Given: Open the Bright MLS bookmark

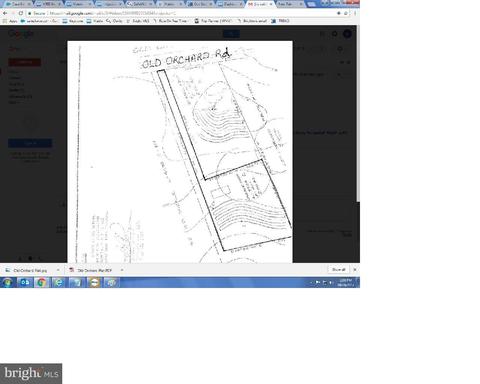Looking at the screenshot, I should tap(138, 21).
